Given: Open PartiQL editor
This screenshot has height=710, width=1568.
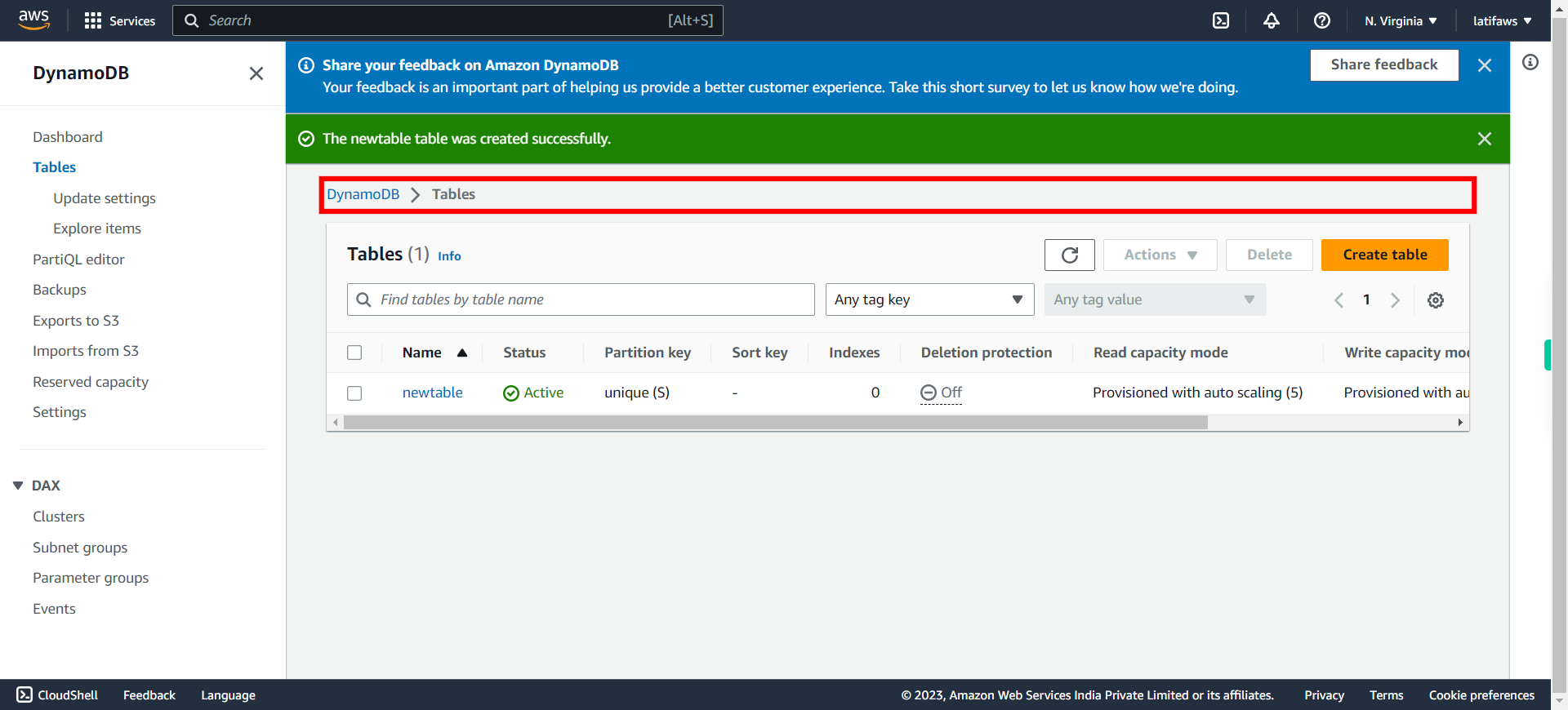Looking at the screenshot, I should (78, 260).
